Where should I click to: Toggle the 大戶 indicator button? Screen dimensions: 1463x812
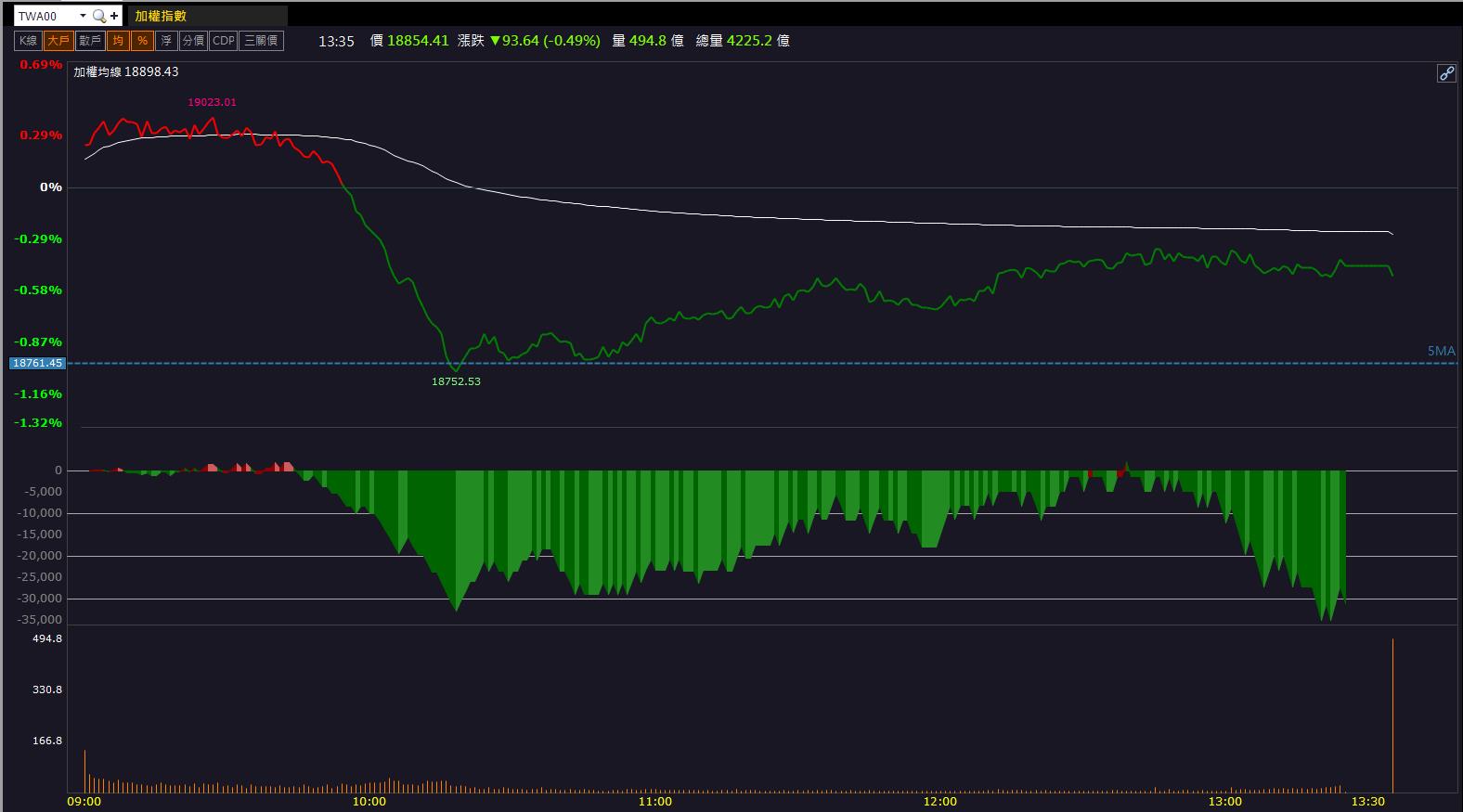[58, 41]
